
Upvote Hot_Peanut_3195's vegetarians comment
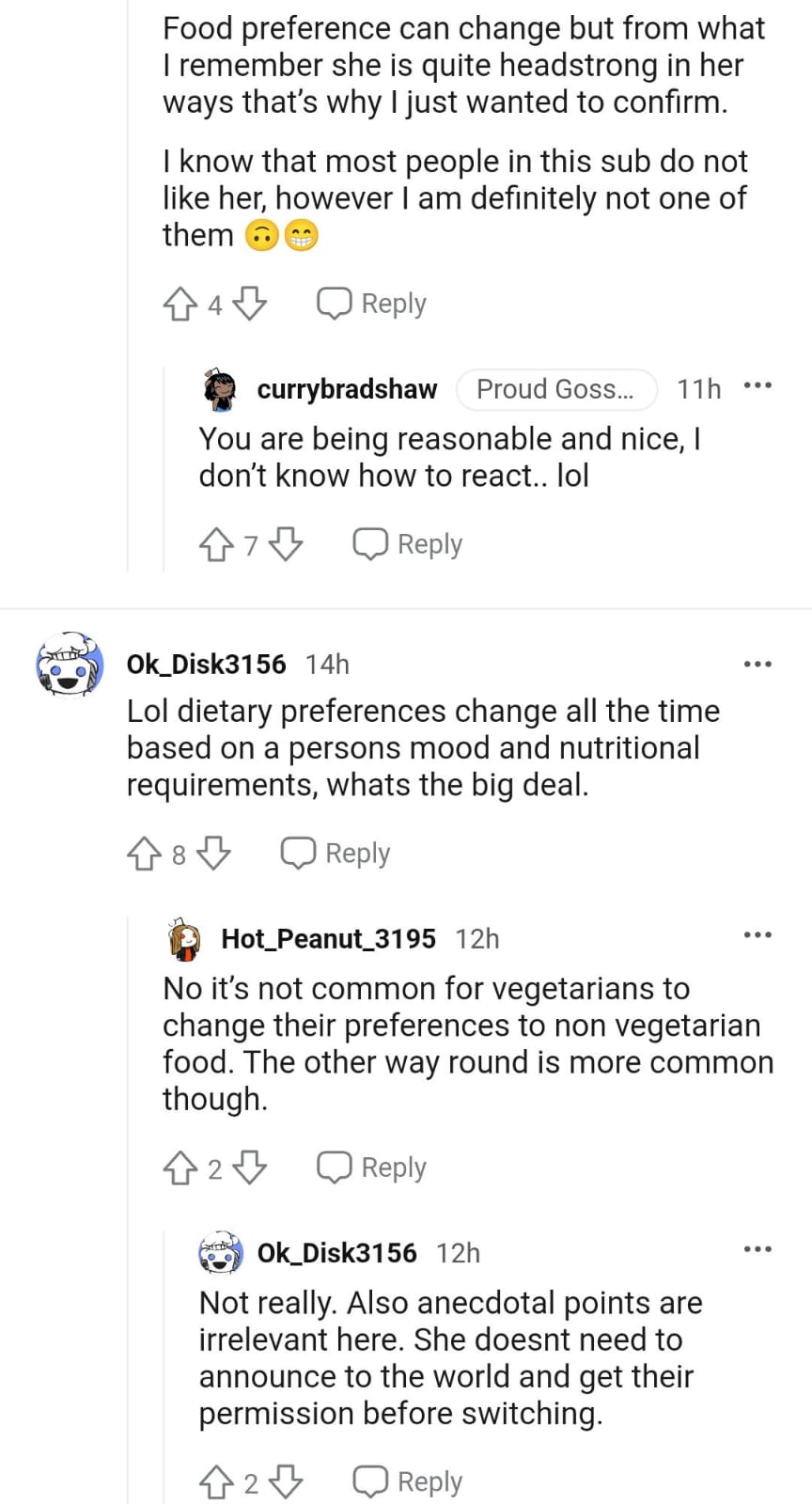[180, 1167]
